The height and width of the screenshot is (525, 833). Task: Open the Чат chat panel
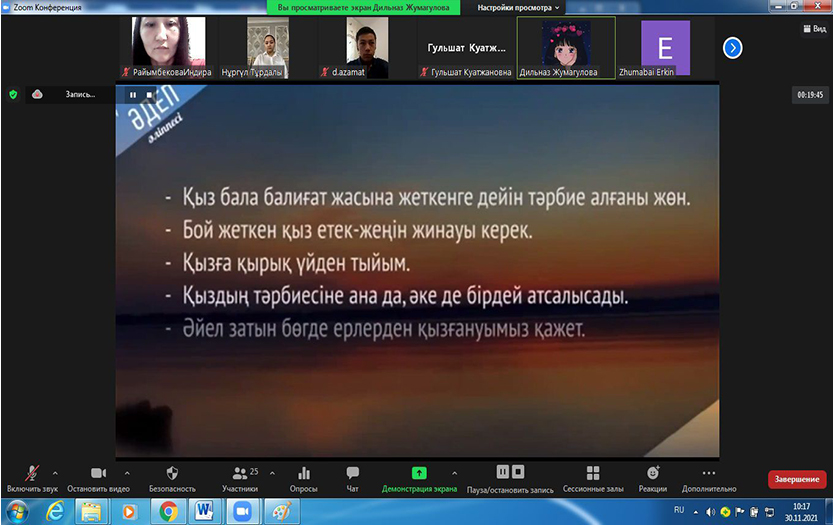[352, 473]
